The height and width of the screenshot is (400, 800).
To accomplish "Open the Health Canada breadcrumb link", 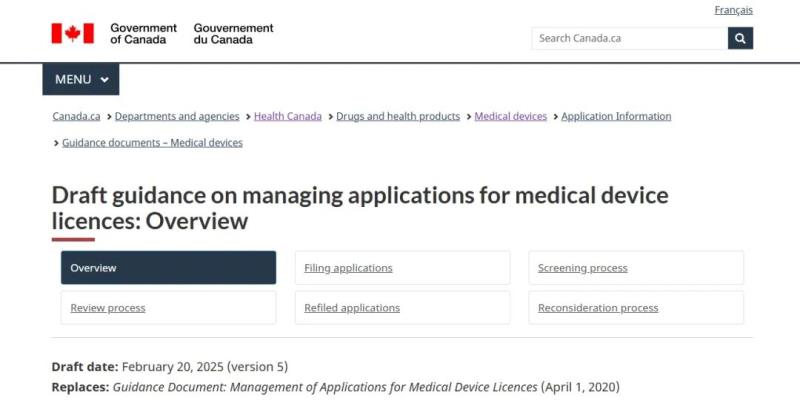I will (x=288, y=116).
